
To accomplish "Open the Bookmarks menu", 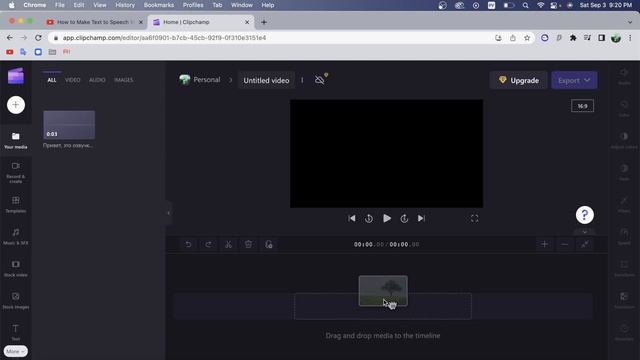I will [159, 5].
